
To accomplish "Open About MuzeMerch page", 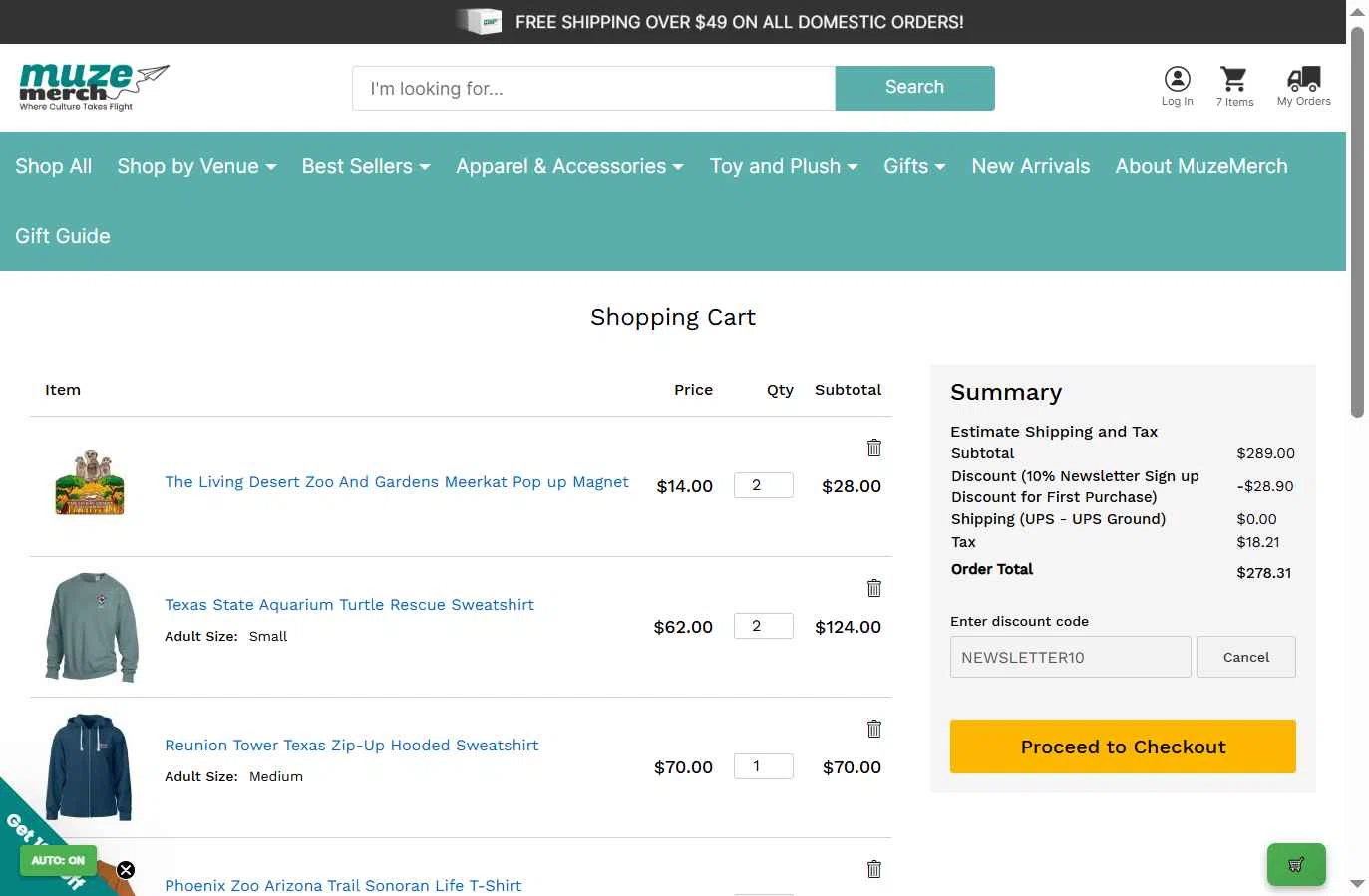I will [x=1201, y=166].
